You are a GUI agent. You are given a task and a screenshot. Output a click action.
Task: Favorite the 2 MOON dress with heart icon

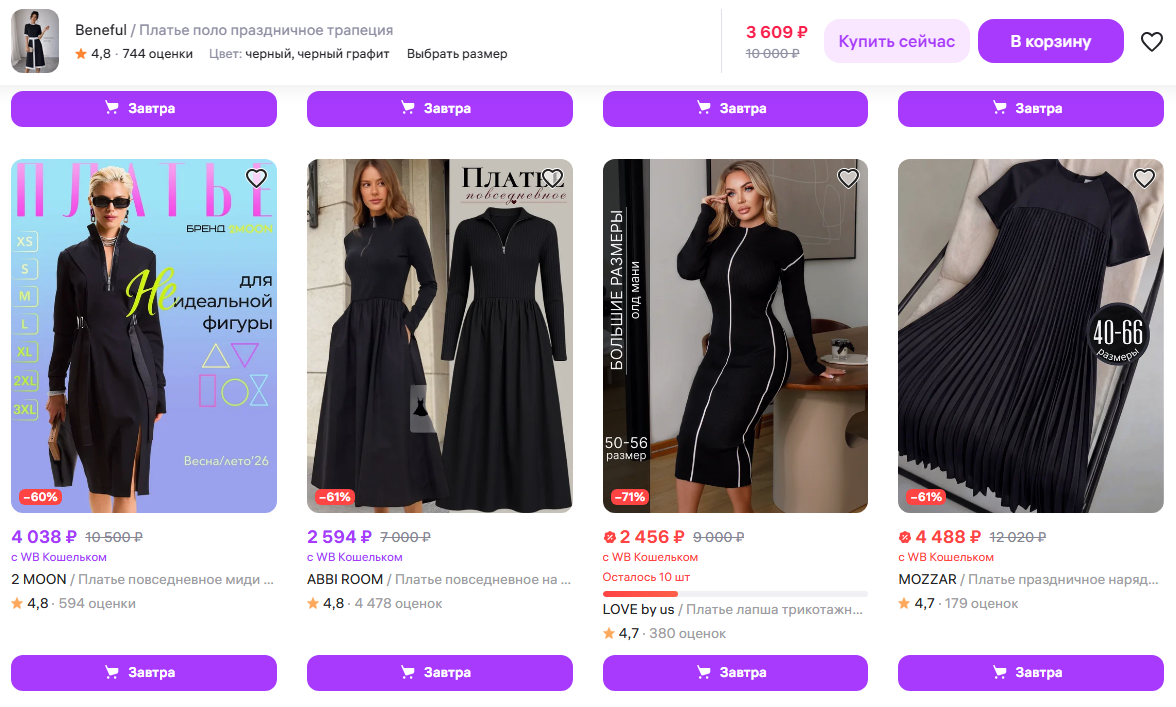pos(256,178)
